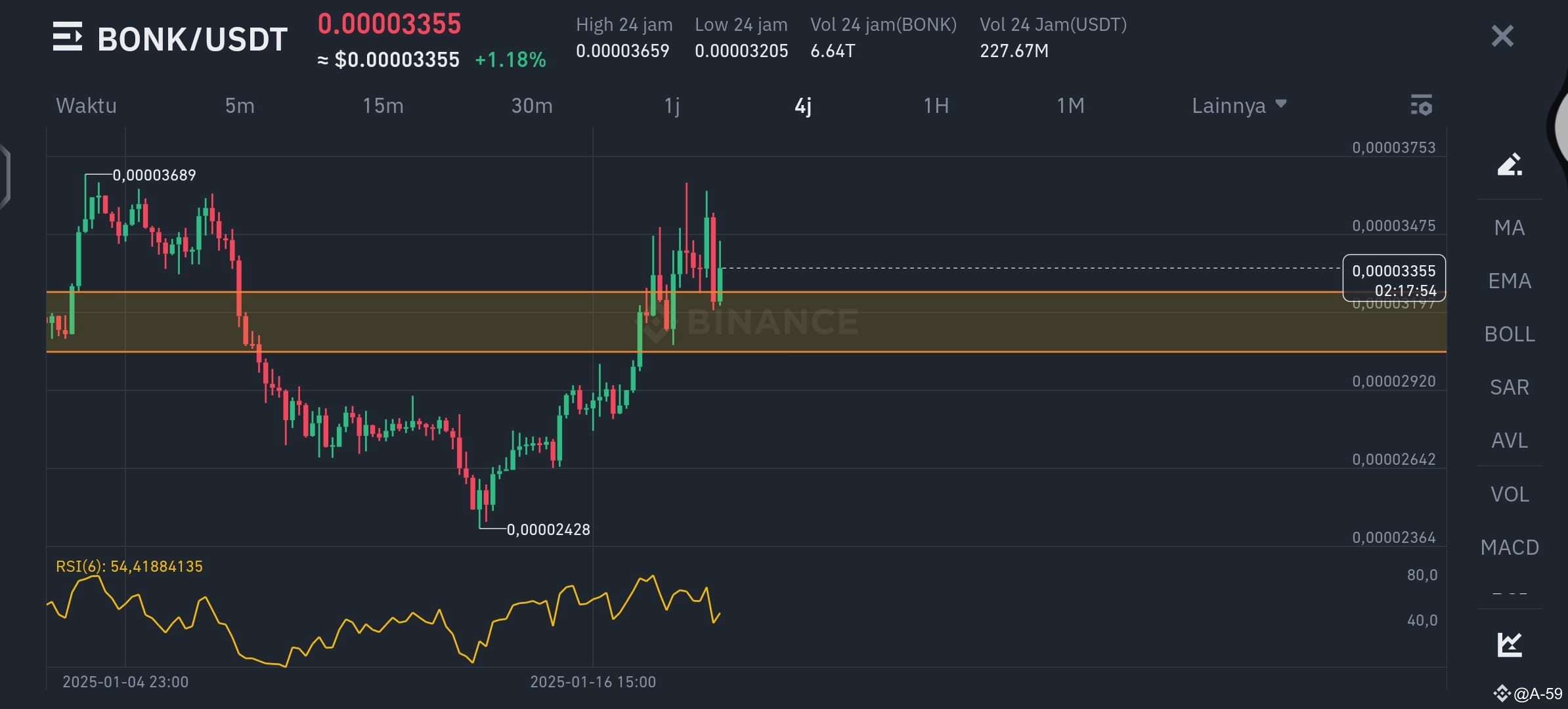Exit the chart with the X icon

pyautogui.click(x=1501, y=35)
